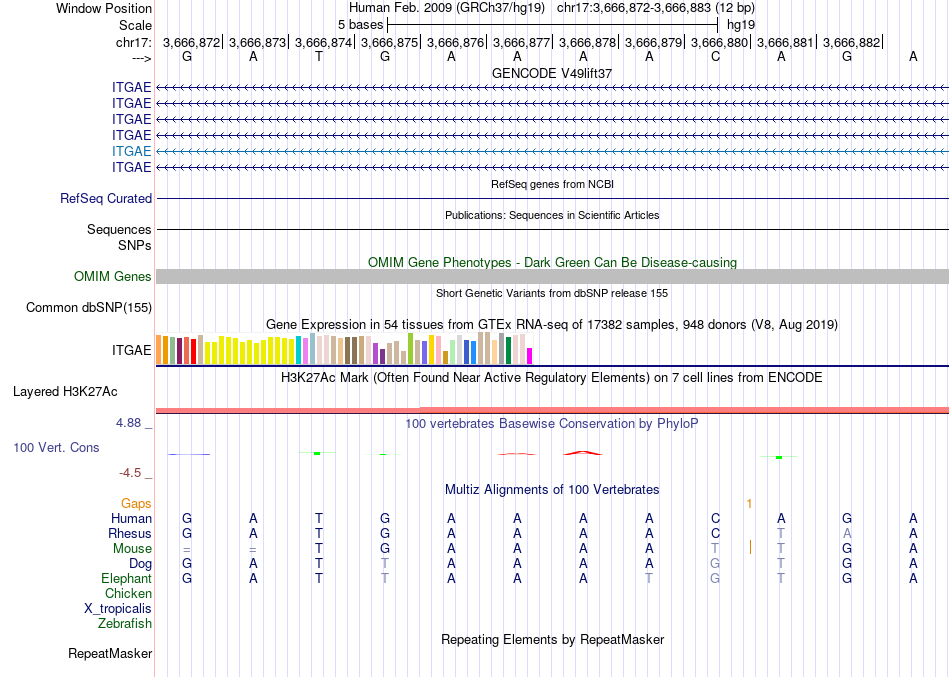Open the GENCODE V49lift37 track title
This screenshot has width=950, height=677.
pos(552,73)
